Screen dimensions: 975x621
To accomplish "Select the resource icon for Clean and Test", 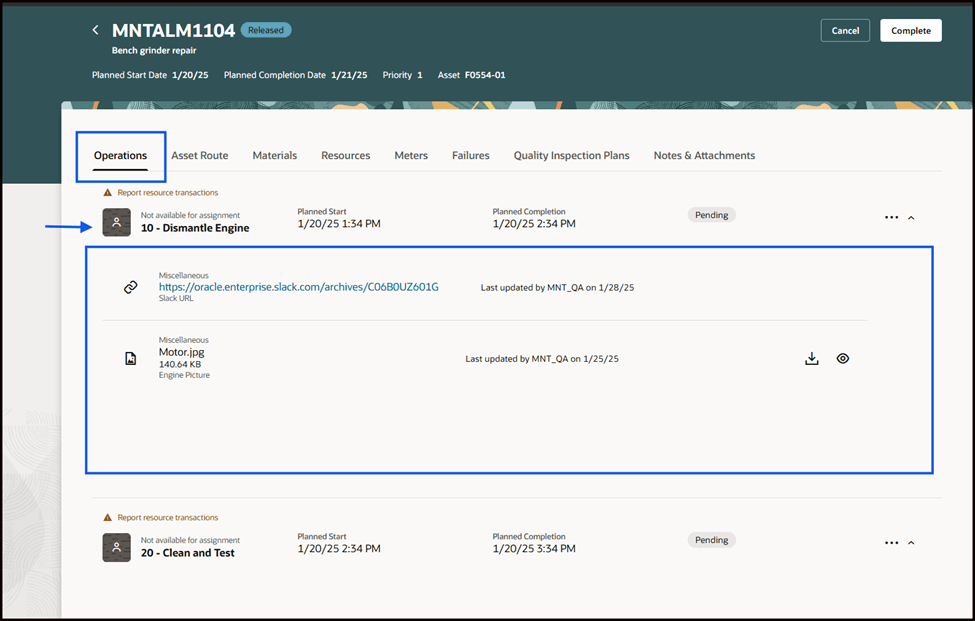I will 116,548.
